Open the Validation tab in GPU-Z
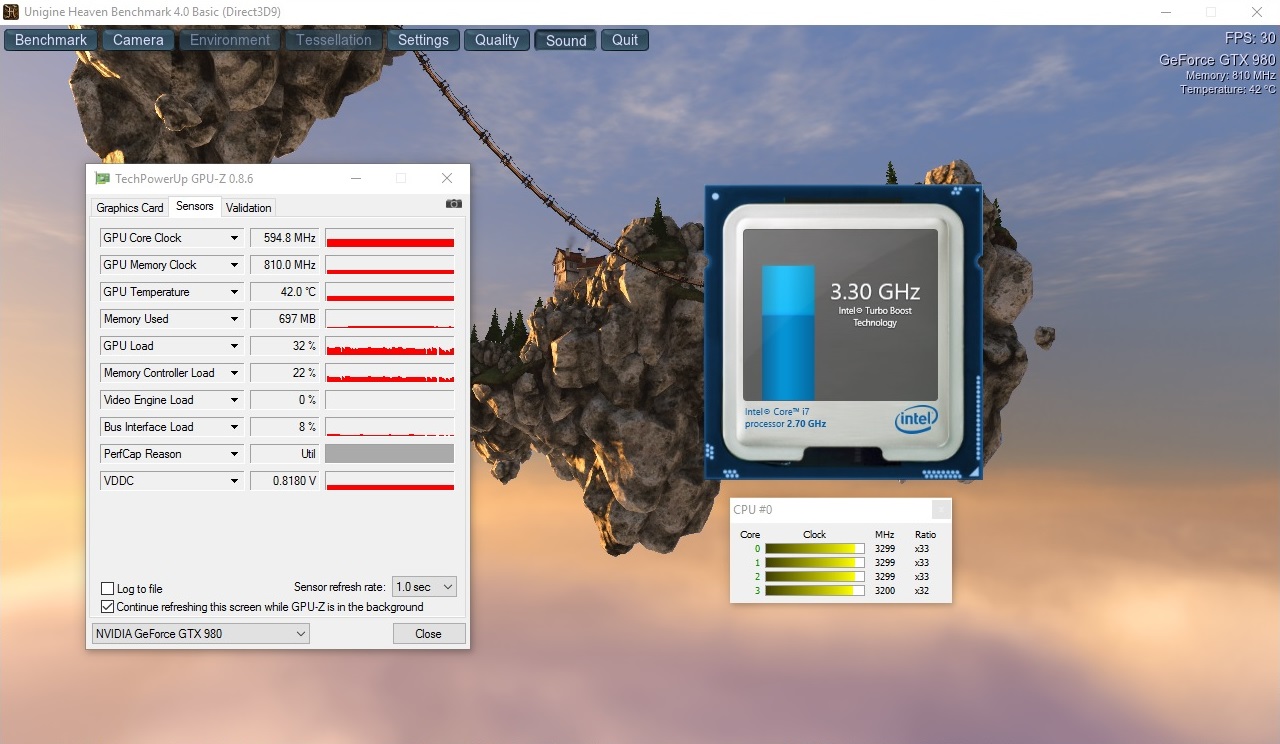This screenshot has height=744, width=1280. [249, 208]
